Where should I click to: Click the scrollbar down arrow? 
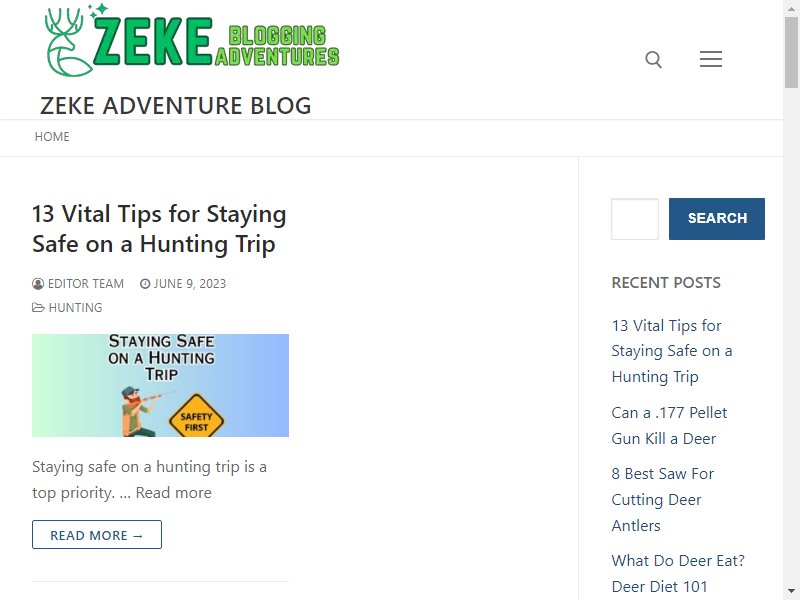[x=791, y=591]
